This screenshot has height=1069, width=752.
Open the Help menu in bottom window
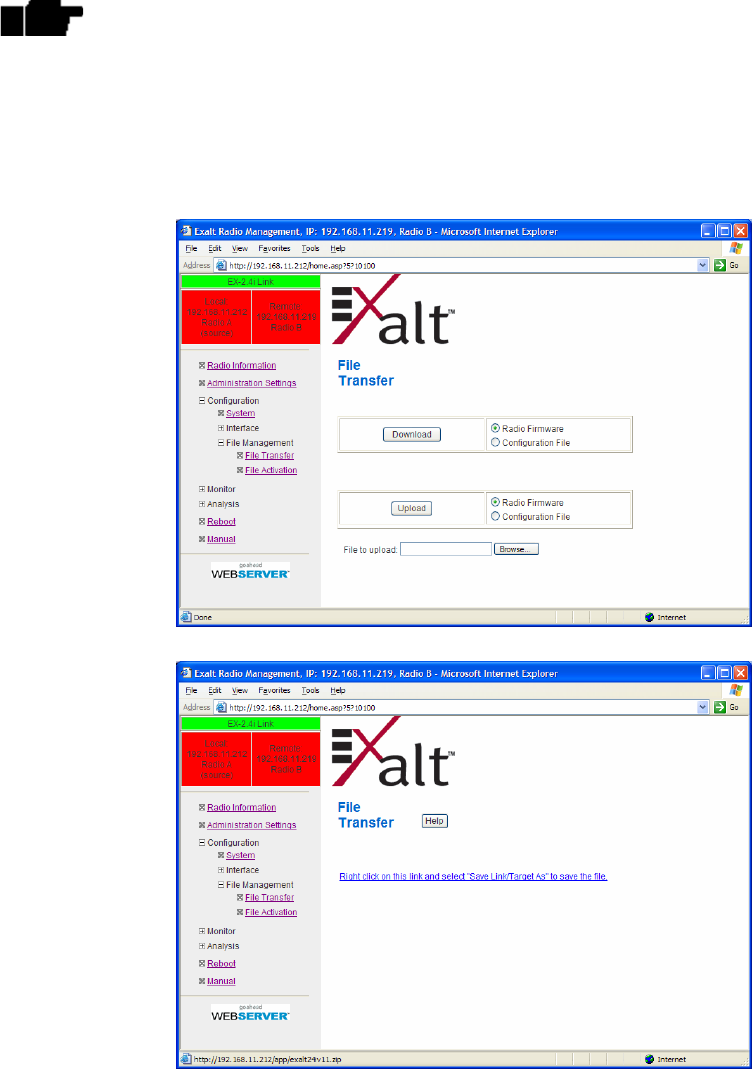(x=337, y=690)
